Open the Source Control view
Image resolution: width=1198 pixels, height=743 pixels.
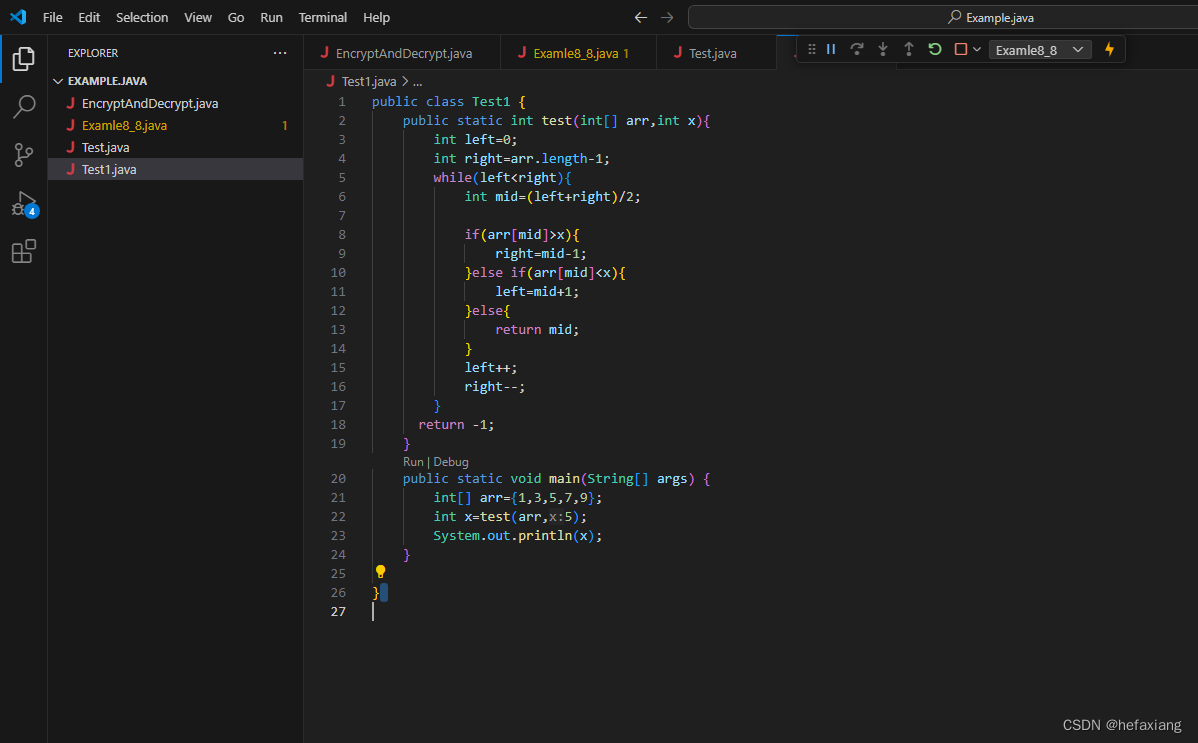pos(24,155)
